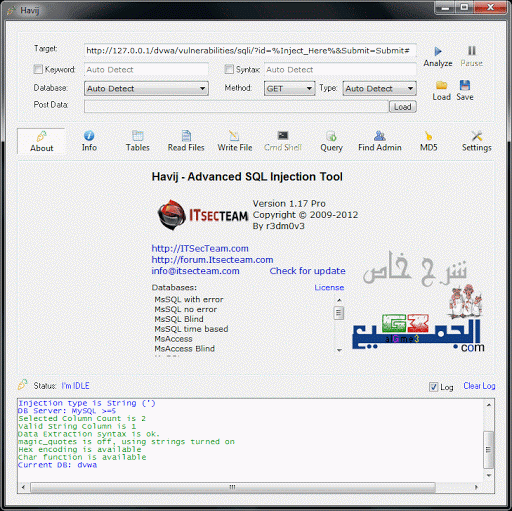Click log line 'DB Server: MySQL >=5'
Viewport: 512px width, 511px height.
point(67,411)
